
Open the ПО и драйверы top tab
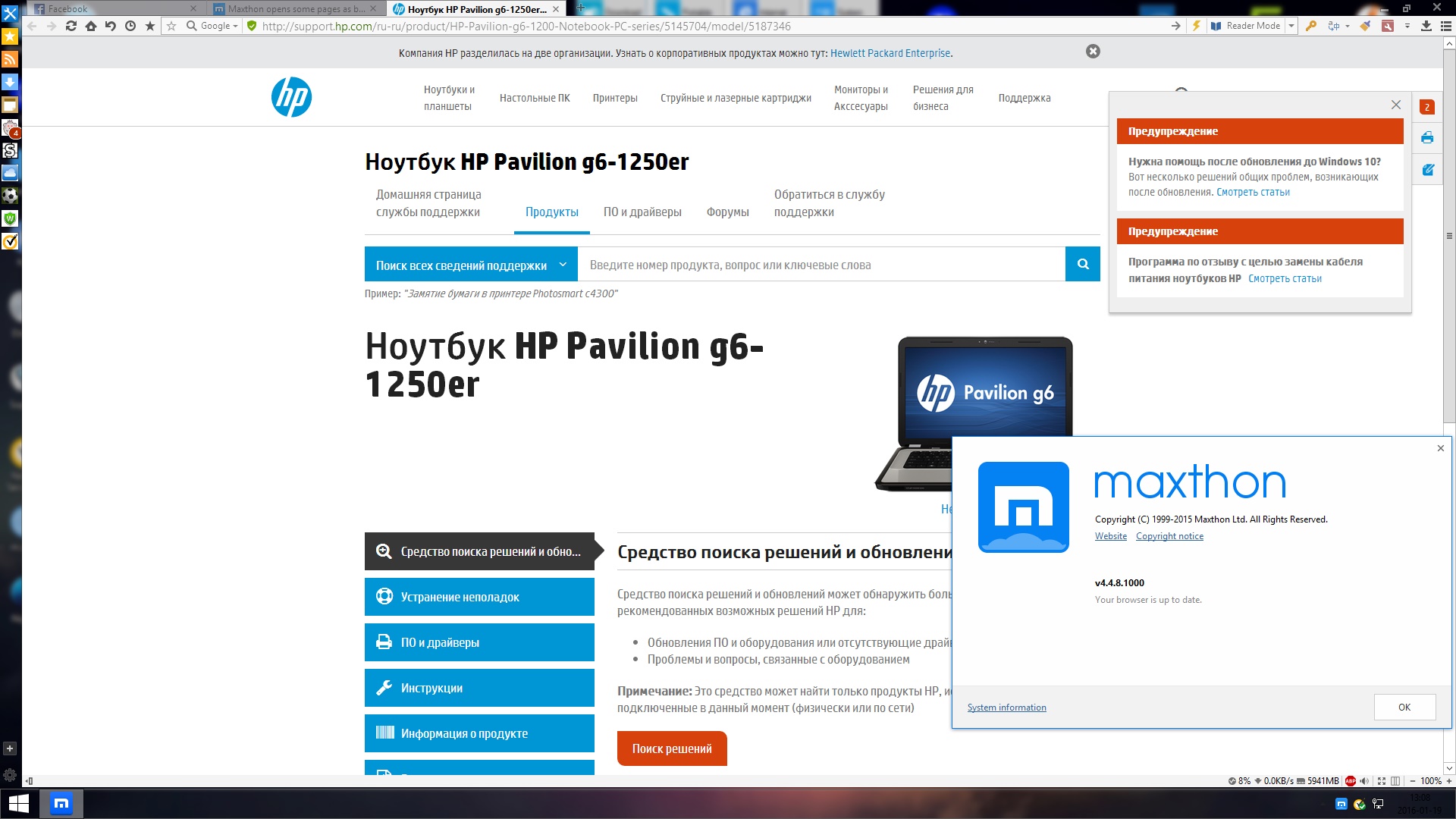click(x=642, y=212)
